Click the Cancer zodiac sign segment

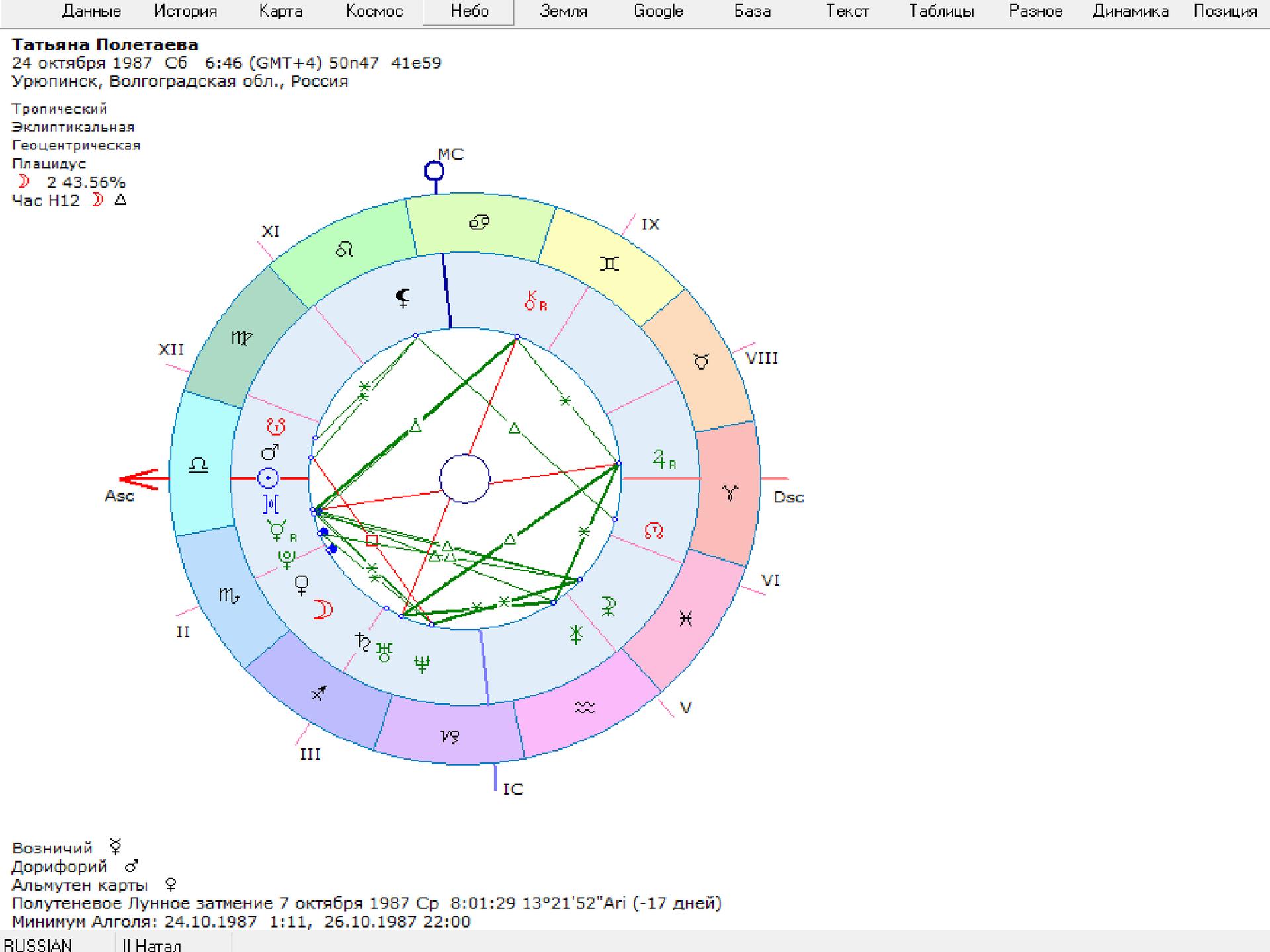pyautogui.click(x=479, y=223)
